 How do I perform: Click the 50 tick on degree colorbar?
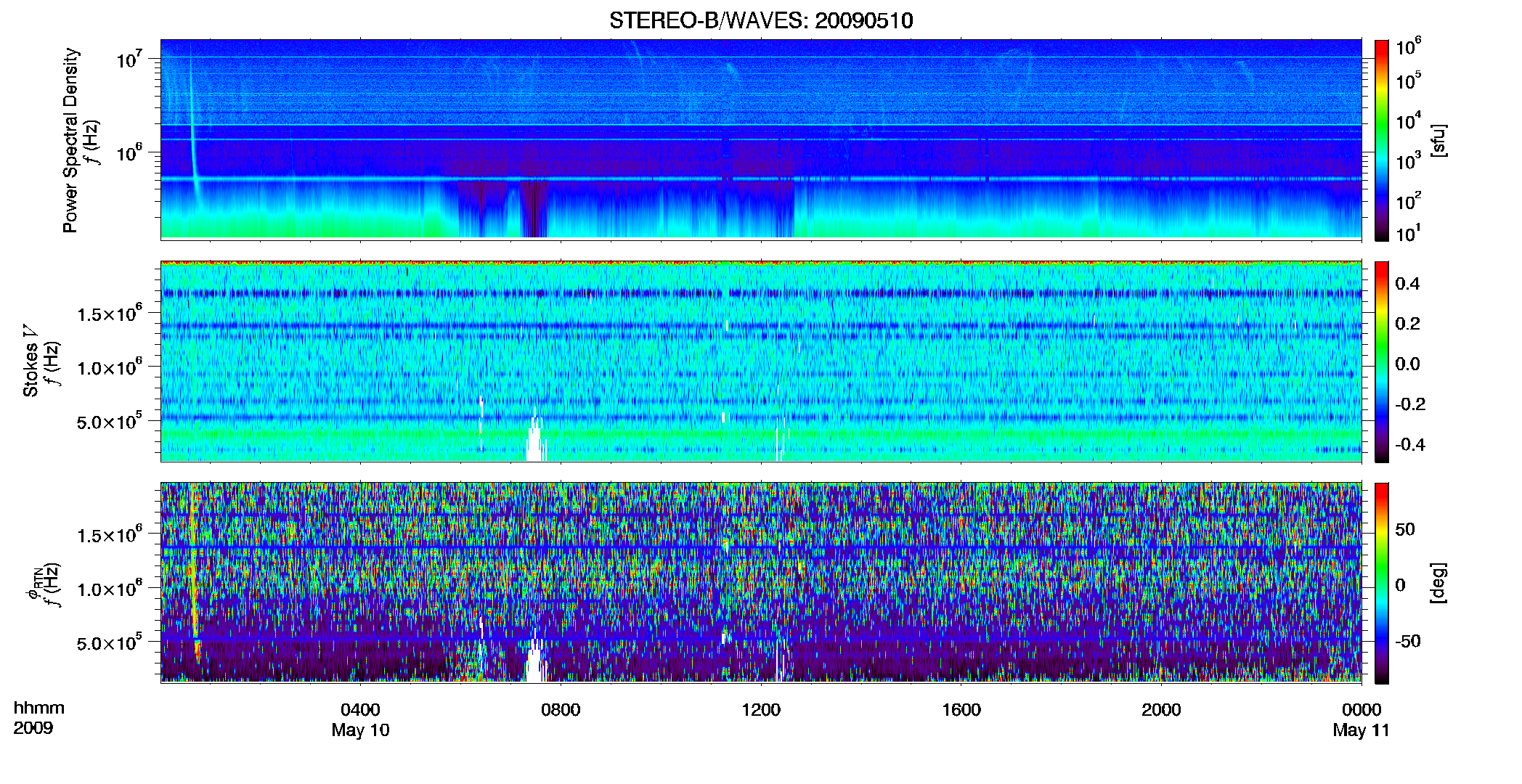point(1405,529)
